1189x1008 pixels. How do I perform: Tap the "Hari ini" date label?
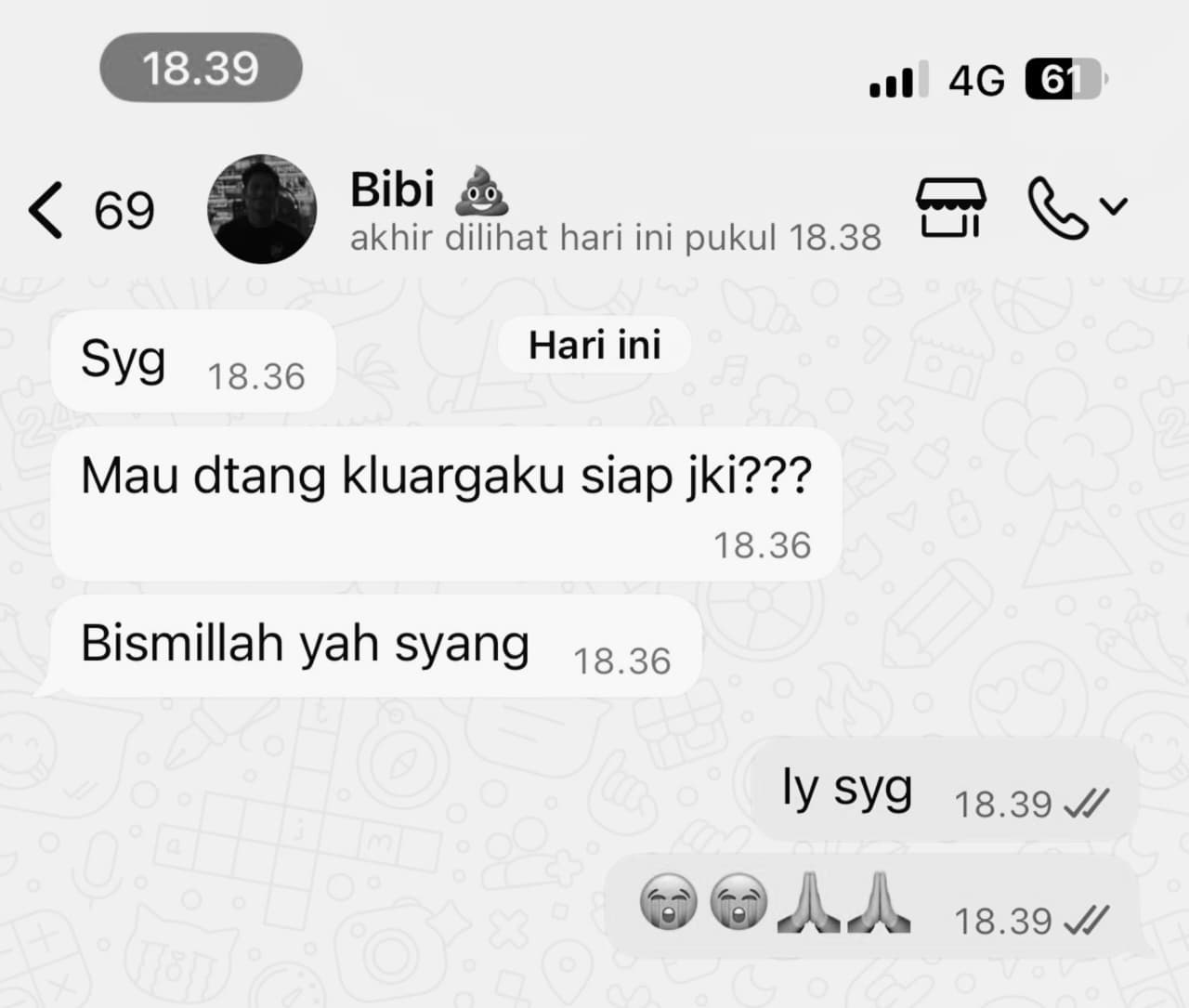pyautogui.click(x=594, y=346)
